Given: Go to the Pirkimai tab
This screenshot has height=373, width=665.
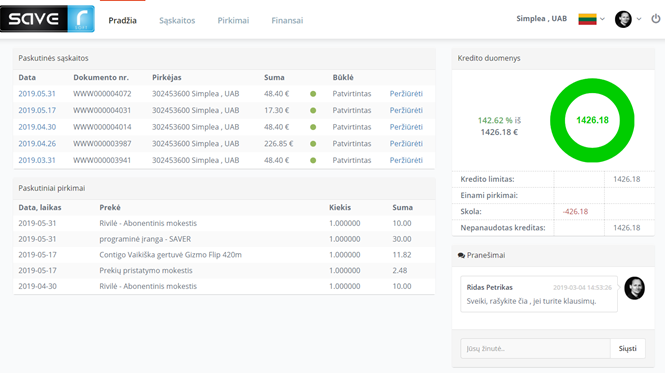Looking at the screenshot, I should (233, 20).
